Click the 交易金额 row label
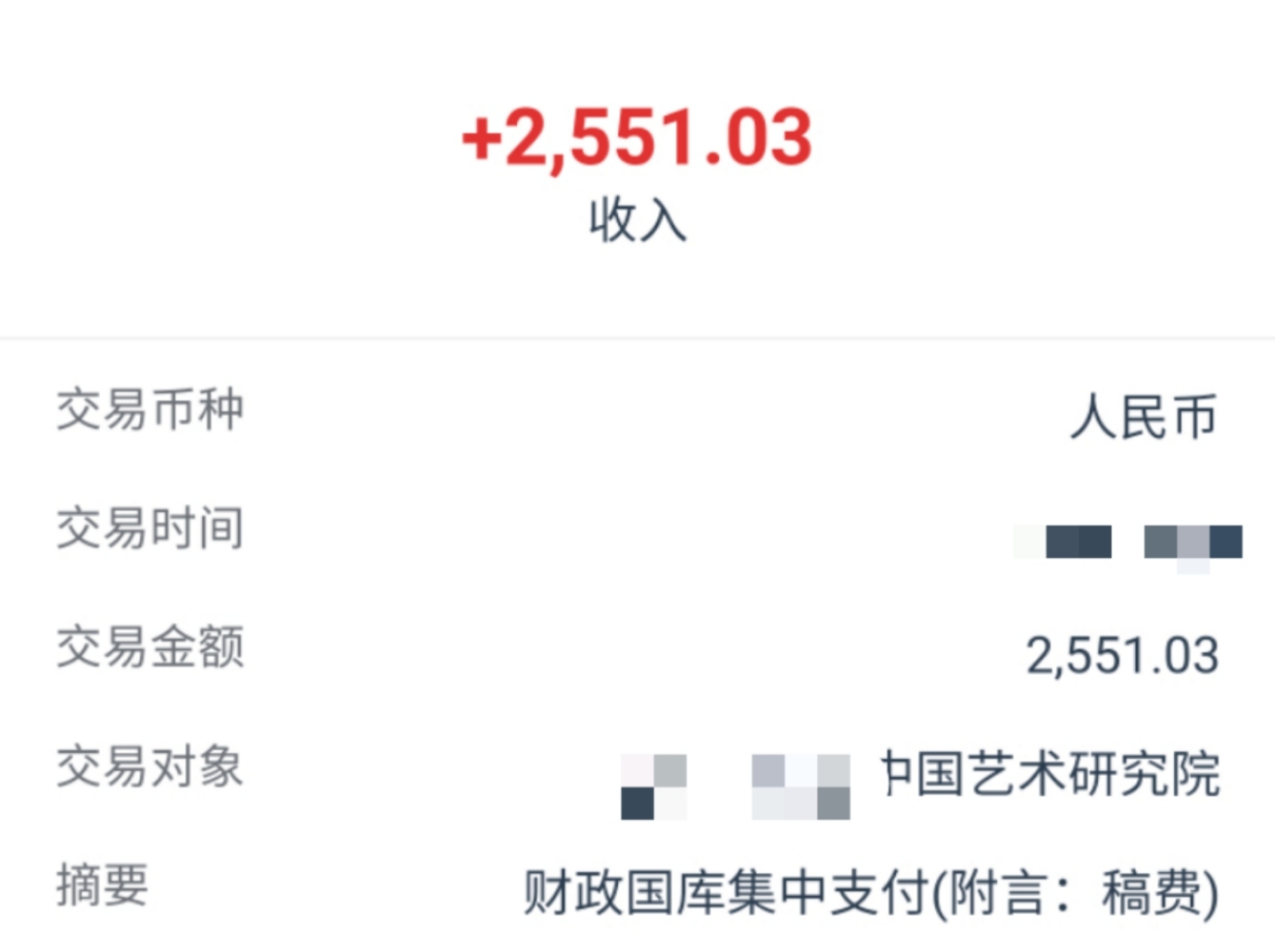 pos(150,646)
